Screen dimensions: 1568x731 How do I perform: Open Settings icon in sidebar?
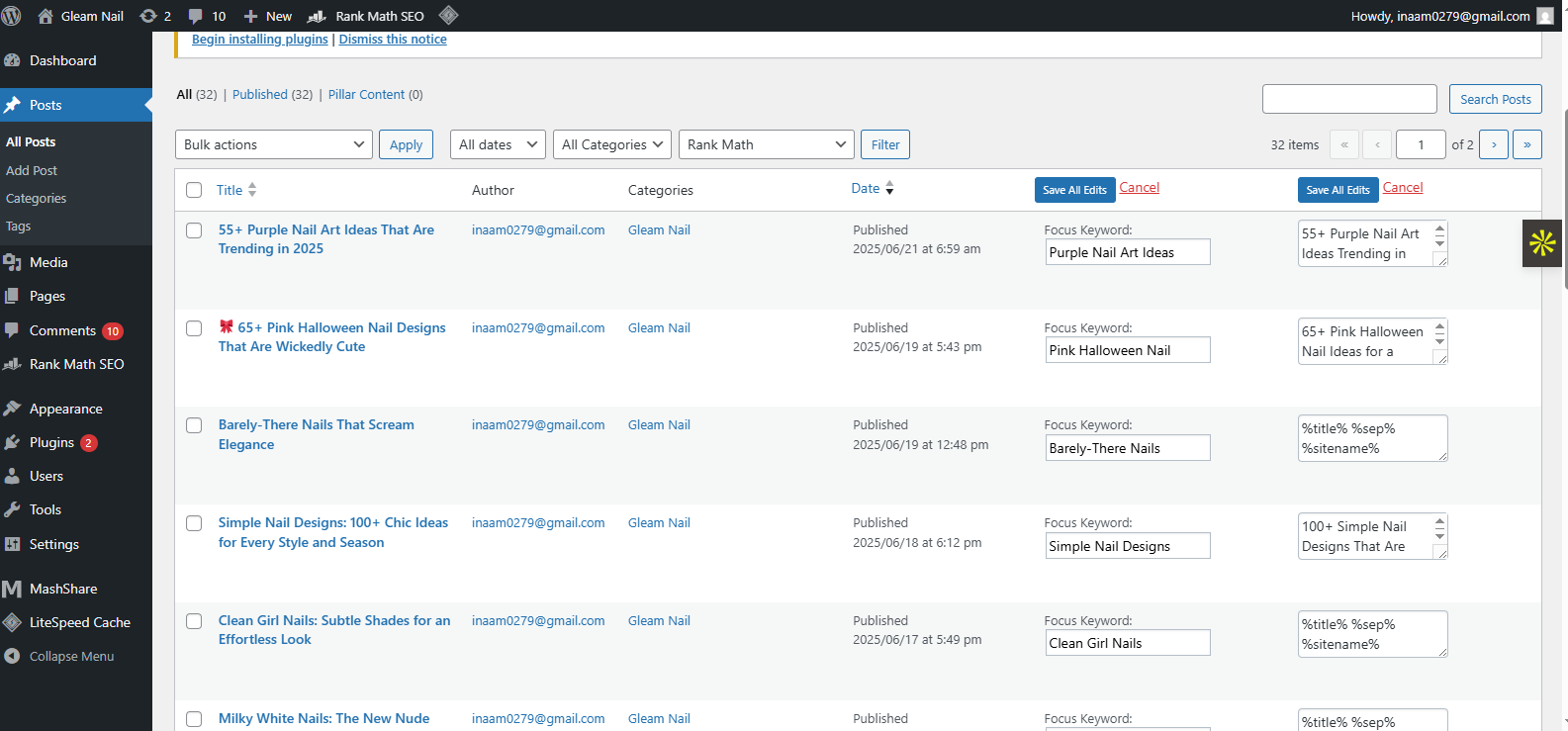point(12,544)
